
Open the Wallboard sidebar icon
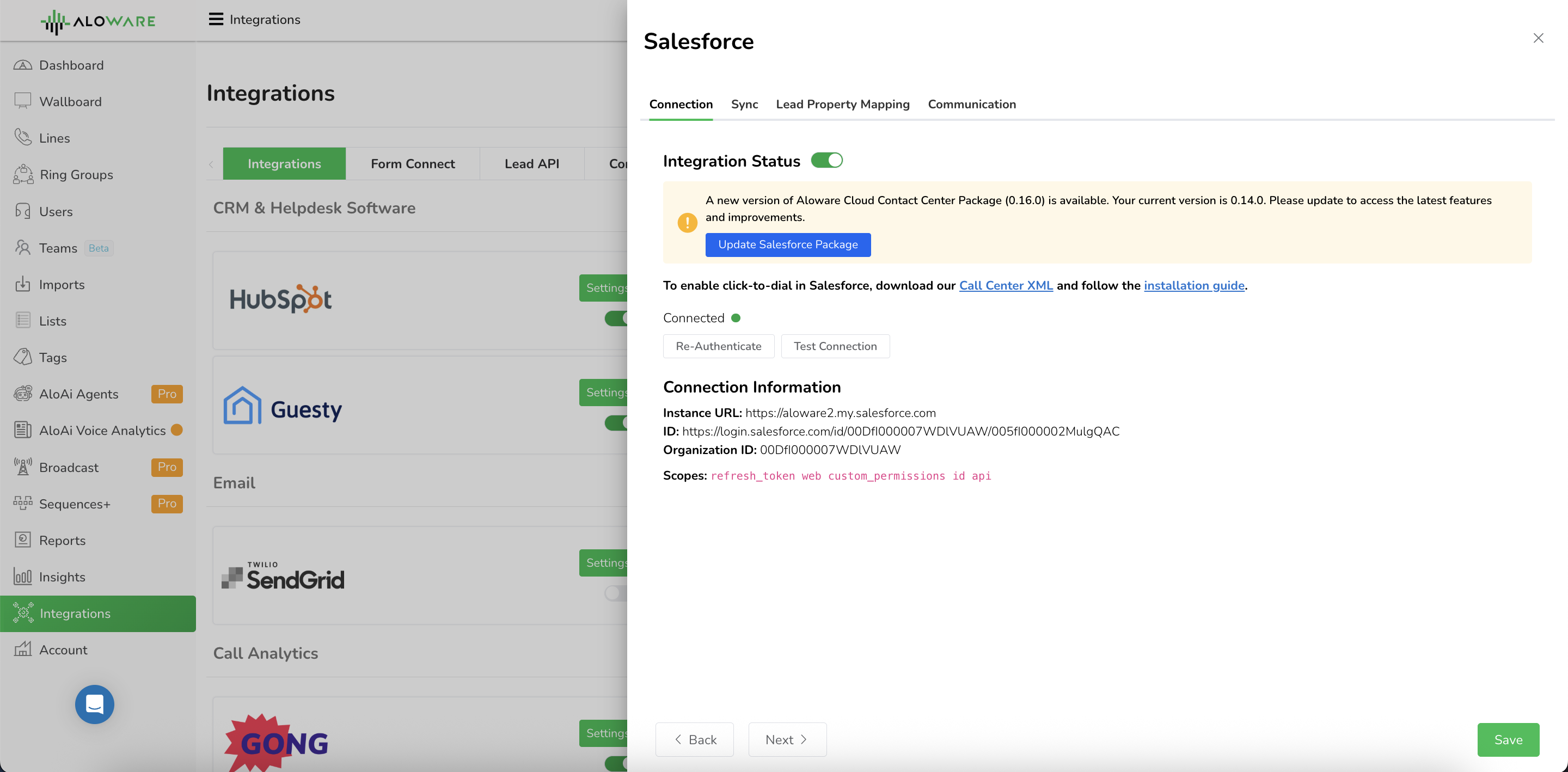(x=22, y=101)
